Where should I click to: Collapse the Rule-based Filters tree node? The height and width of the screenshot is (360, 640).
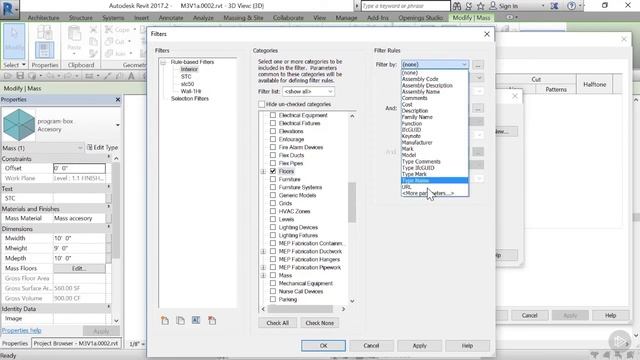click(163, 62)
